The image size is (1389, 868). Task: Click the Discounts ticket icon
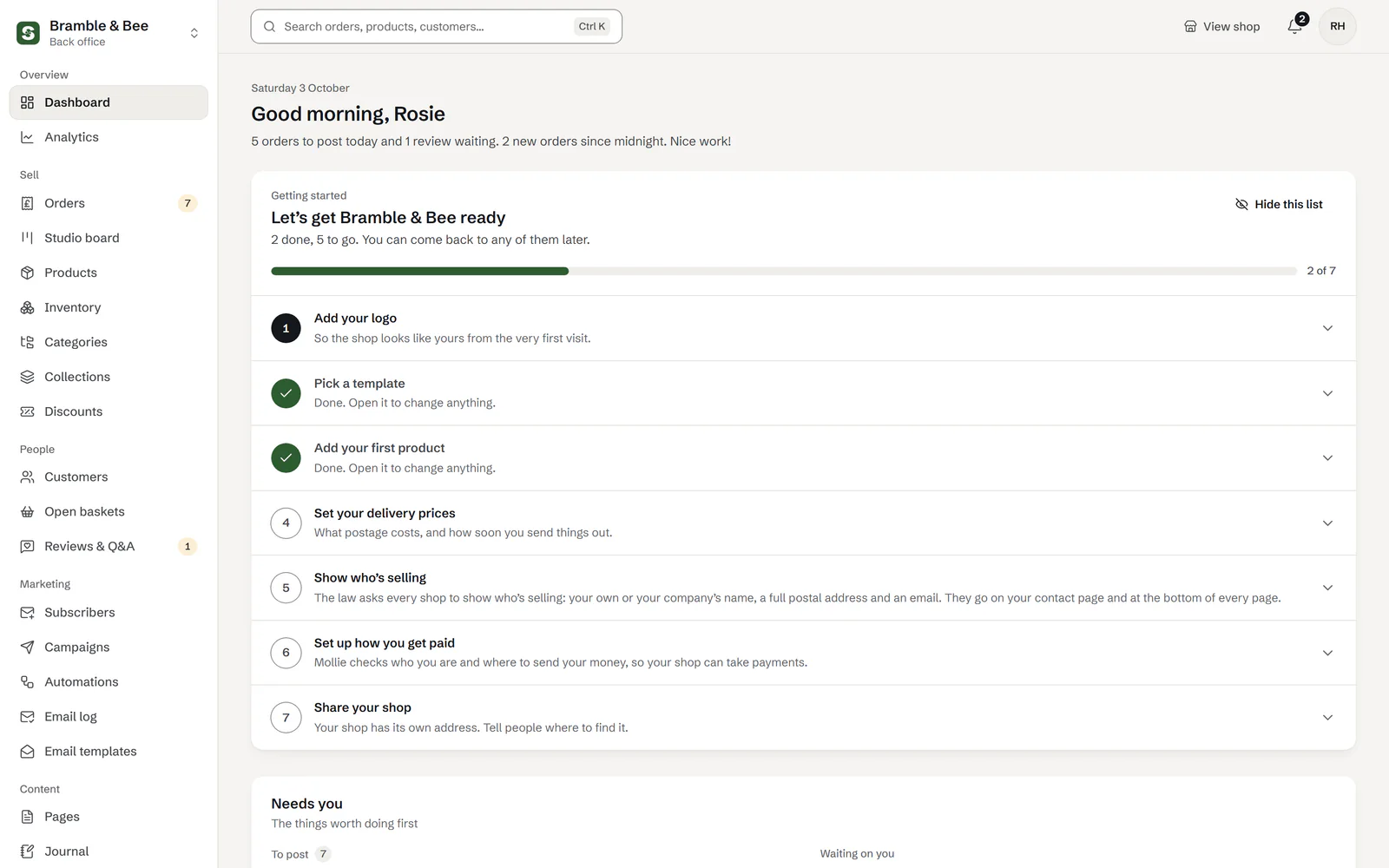(x=28, y=411)
